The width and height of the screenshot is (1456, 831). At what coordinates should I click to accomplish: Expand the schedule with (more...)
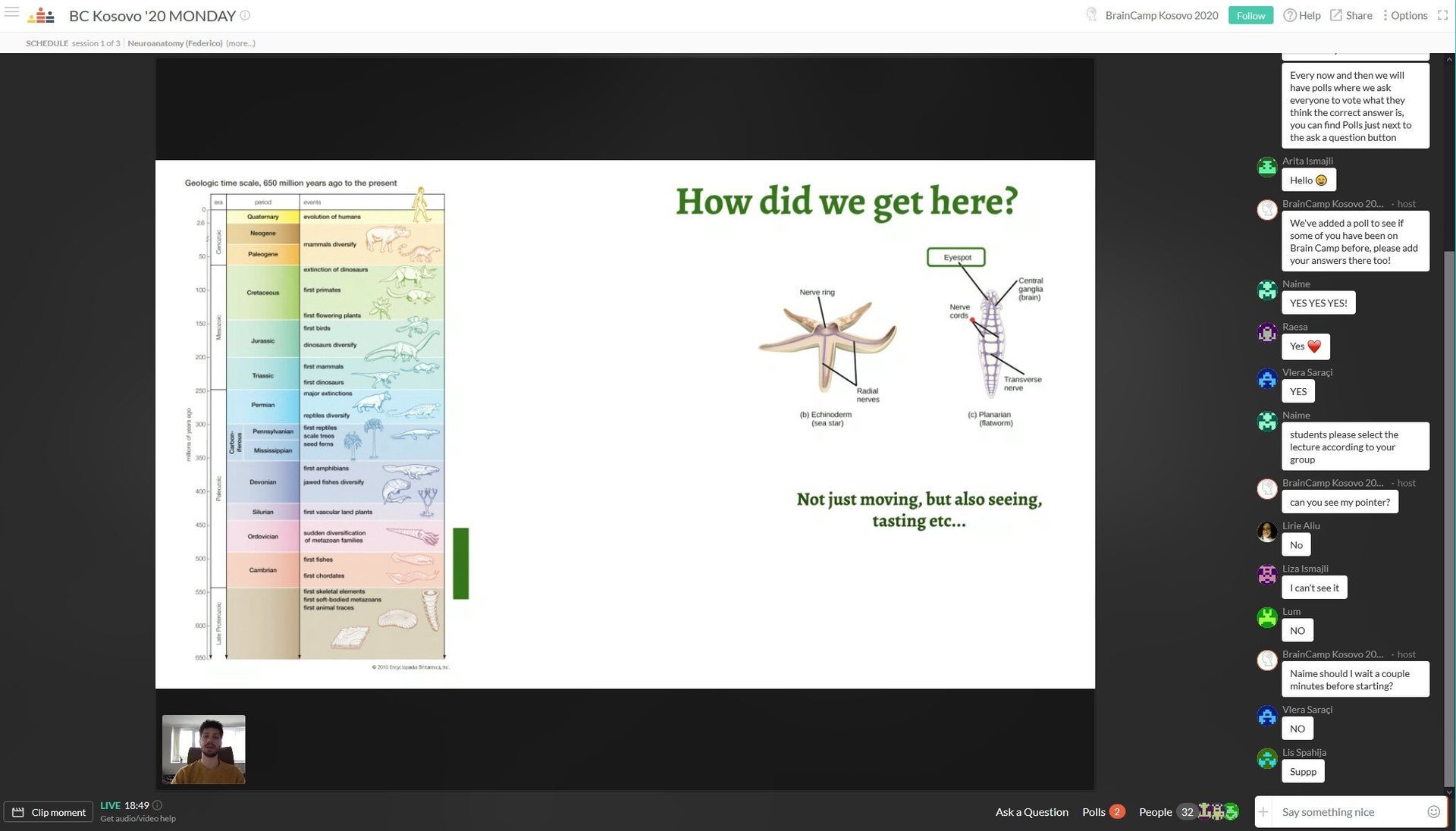point(240,43)
